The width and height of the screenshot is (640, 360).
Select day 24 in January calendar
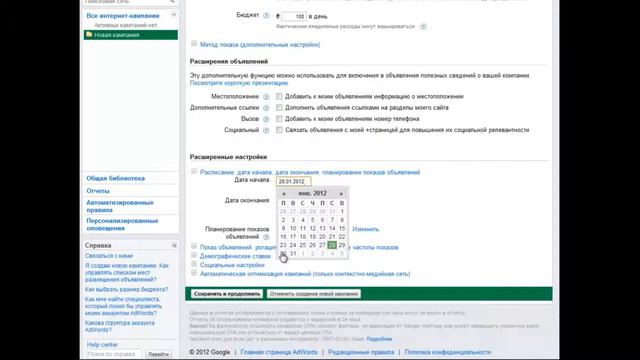(x=293, y=245)
